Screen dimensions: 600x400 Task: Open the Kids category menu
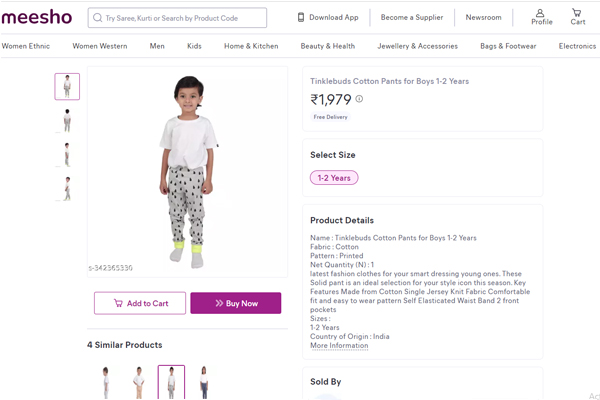[x=194, y=46]
